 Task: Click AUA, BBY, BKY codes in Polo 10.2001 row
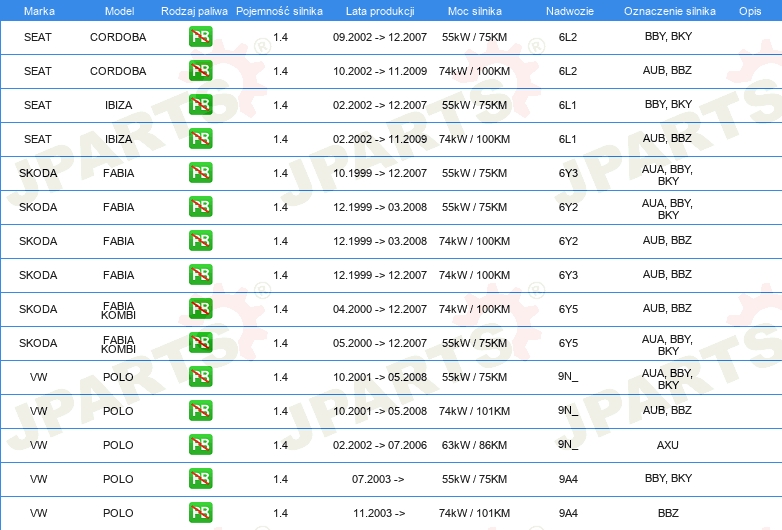pyautogui.click(x=667, y=379)
